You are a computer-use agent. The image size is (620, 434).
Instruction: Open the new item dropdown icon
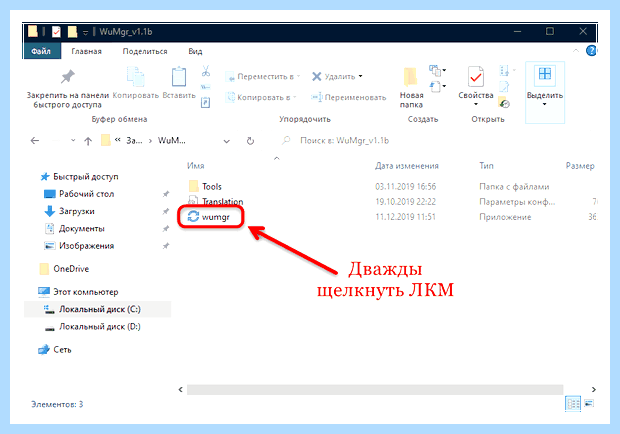(x=438, y=71)
